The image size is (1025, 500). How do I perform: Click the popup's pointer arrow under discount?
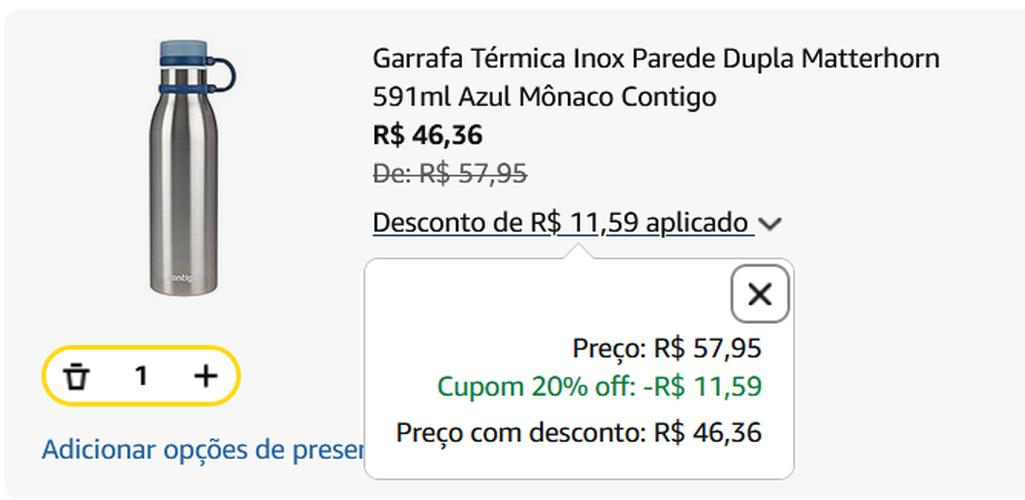[x=575, y=251]
